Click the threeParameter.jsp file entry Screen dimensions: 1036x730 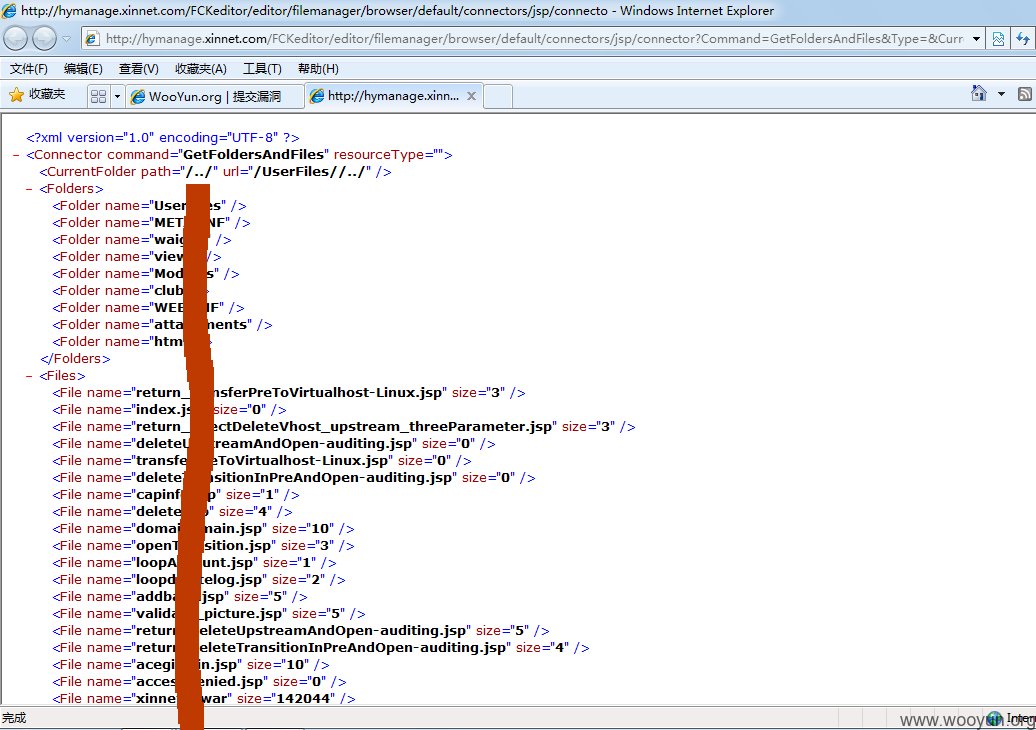(344, 427)
